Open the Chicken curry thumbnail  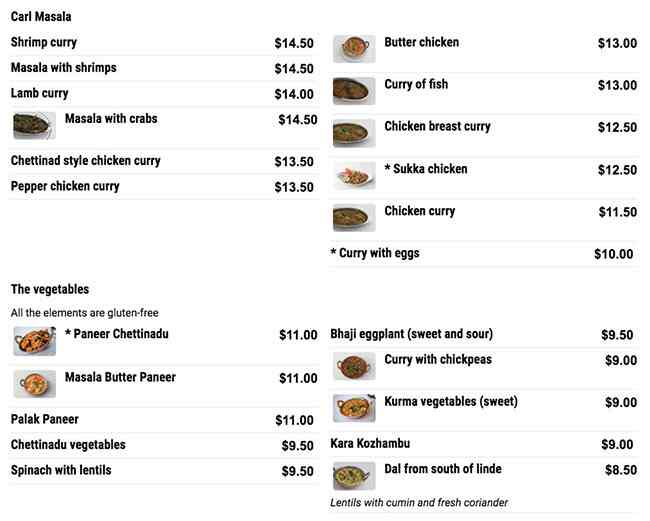coord(354,218)
